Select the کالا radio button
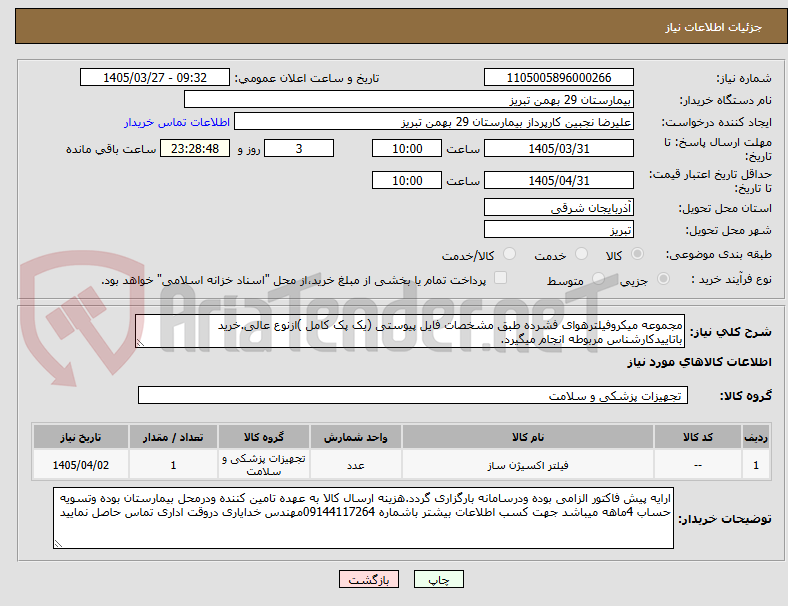This screenshot has width=788, height=606. (x=637, y=254)
